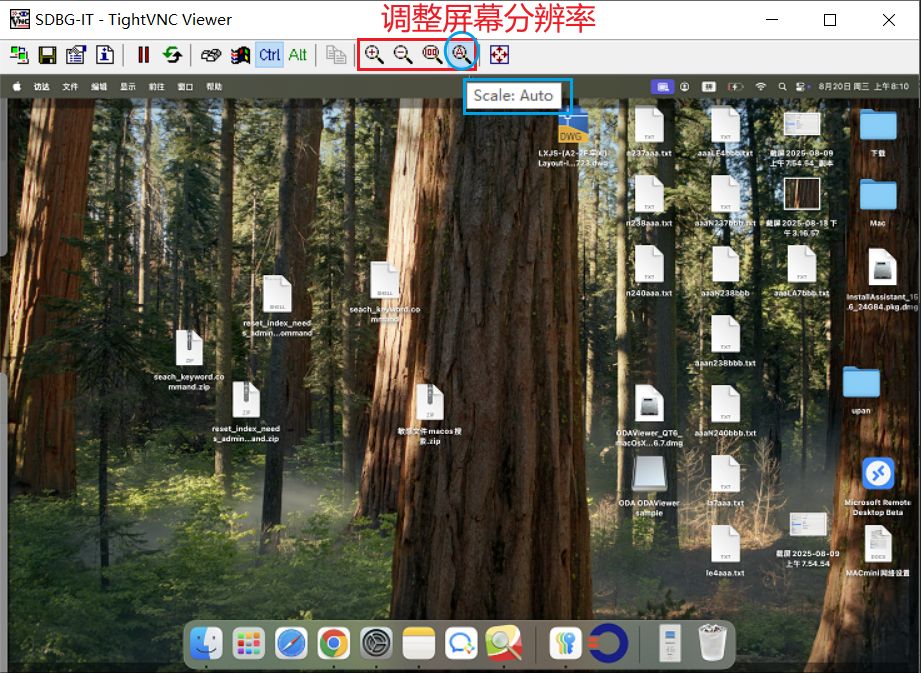This screenshot has height=673, width=921.
Task: Open the 文件 menu
Action: pyautogui.click(x=70, y=87)
